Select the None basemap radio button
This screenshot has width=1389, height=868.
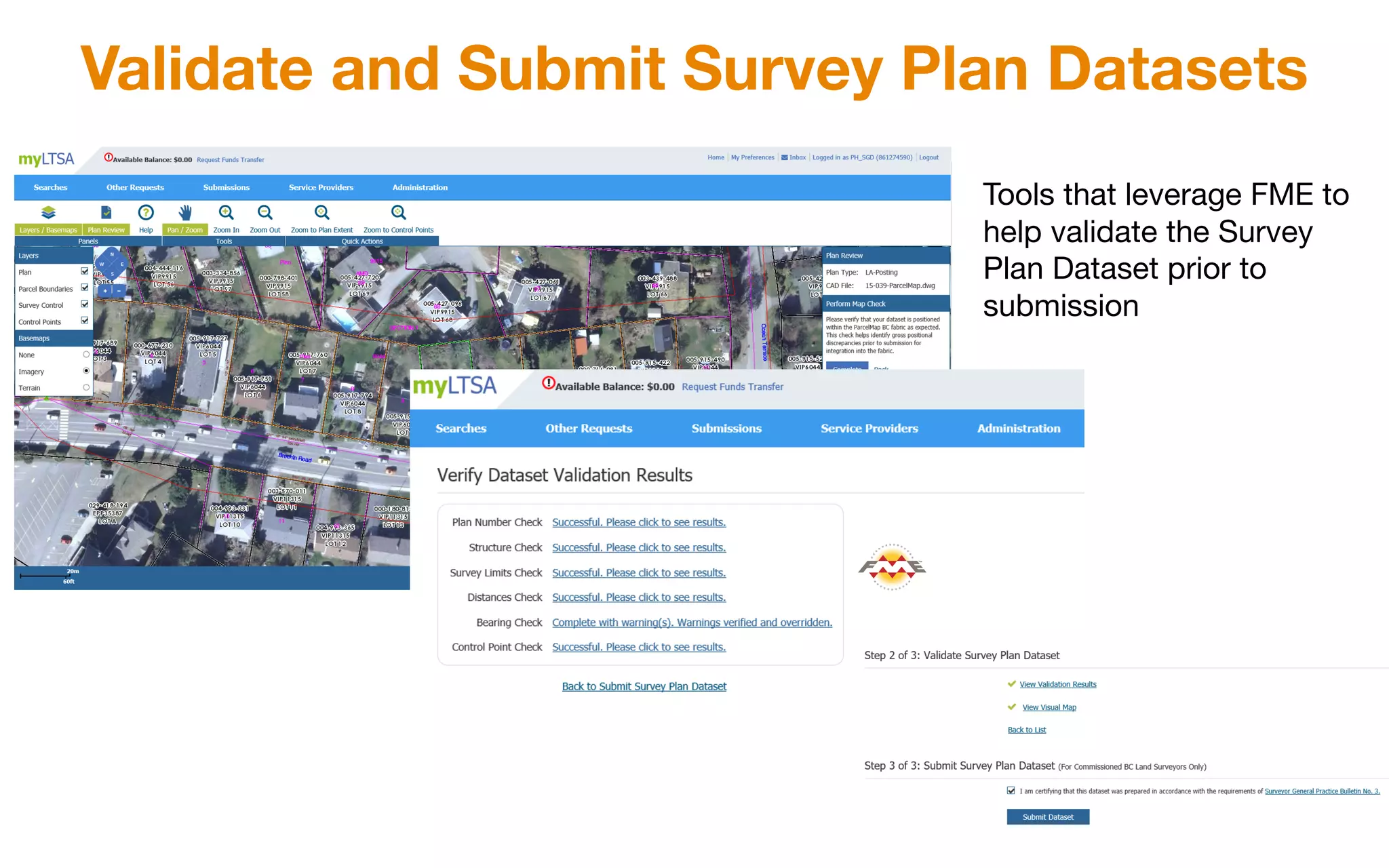[x=86, y=355]
